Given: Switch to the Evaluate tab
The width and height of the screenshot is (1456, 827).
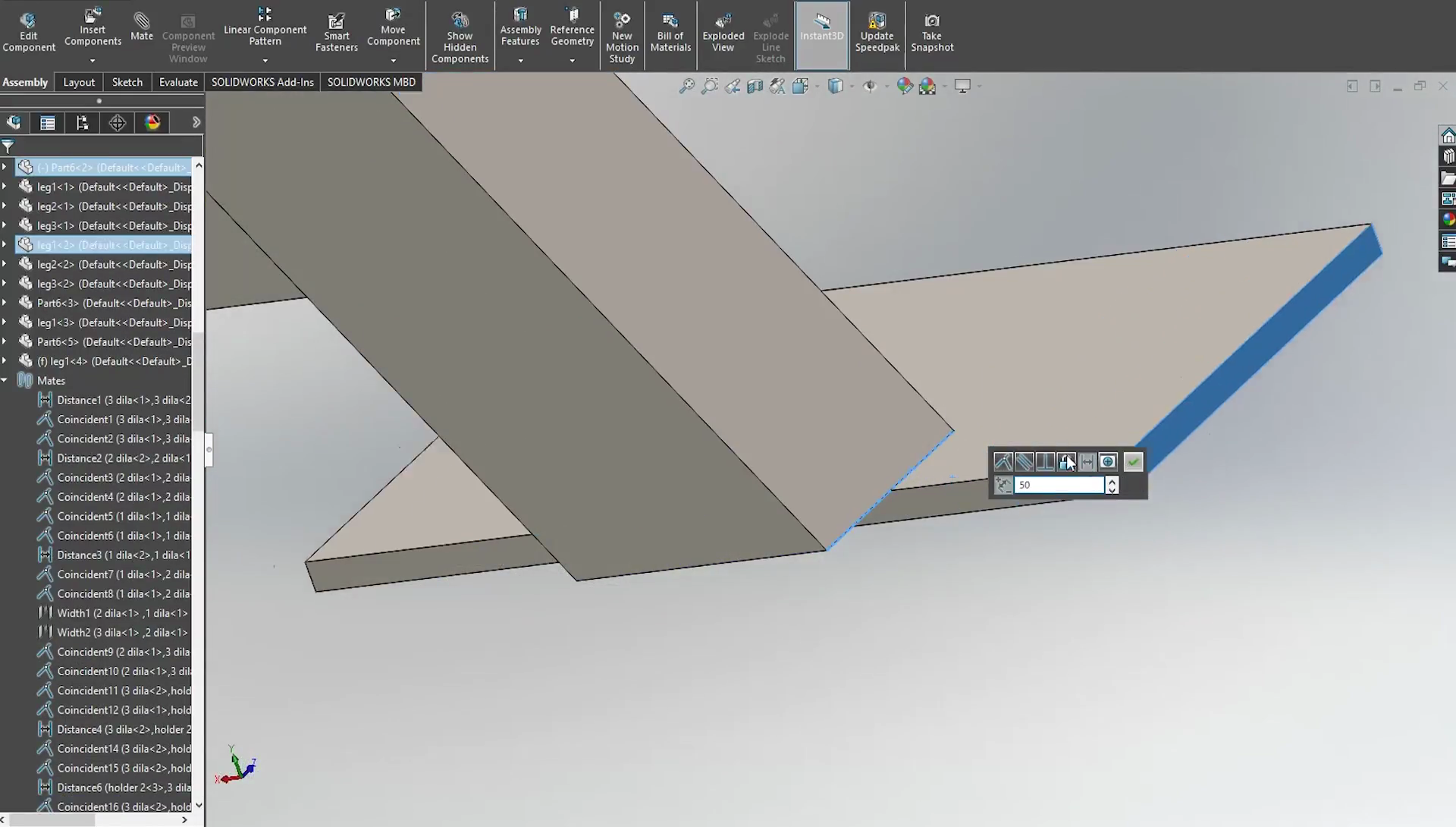Looking at the screenshot, I should 177,82.
